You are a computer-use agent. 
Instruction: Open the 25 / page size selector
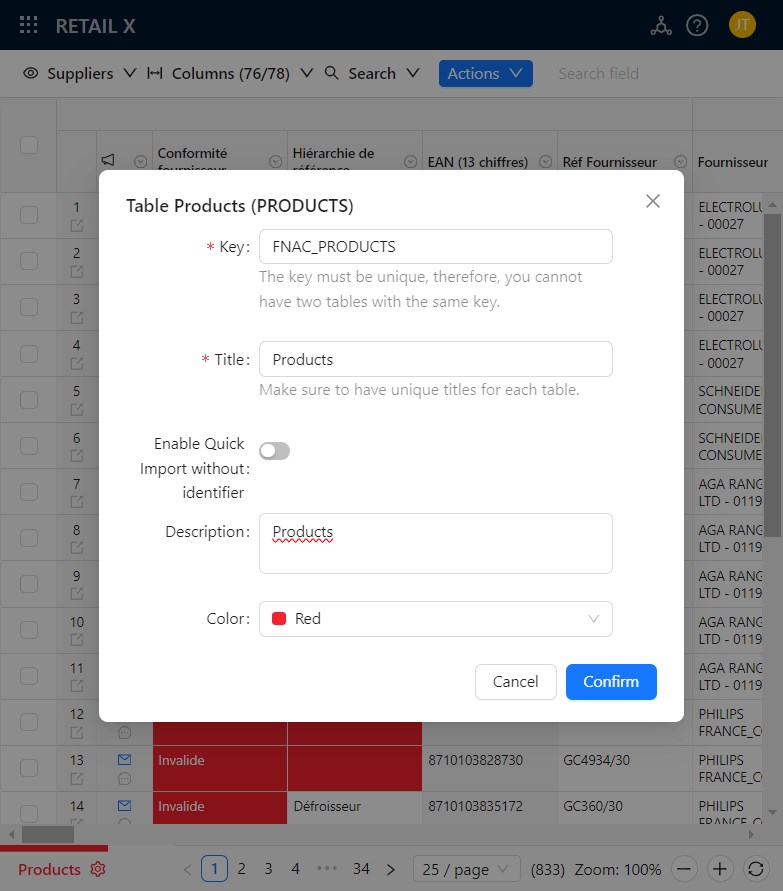466,869
